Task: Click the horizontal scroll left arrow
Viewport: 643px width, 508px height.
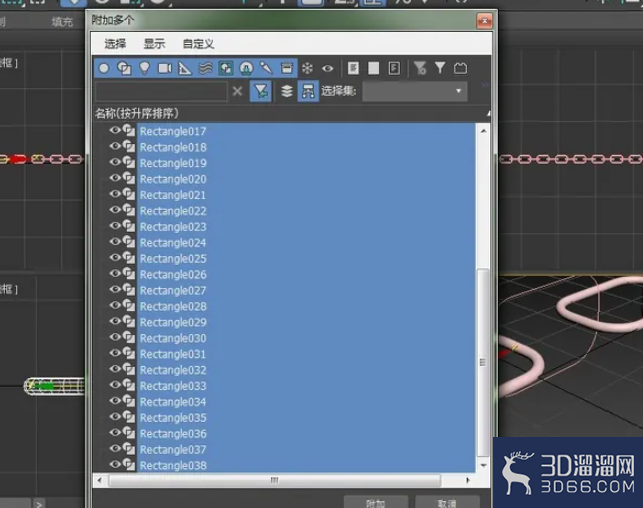Action: coord(100,480)
